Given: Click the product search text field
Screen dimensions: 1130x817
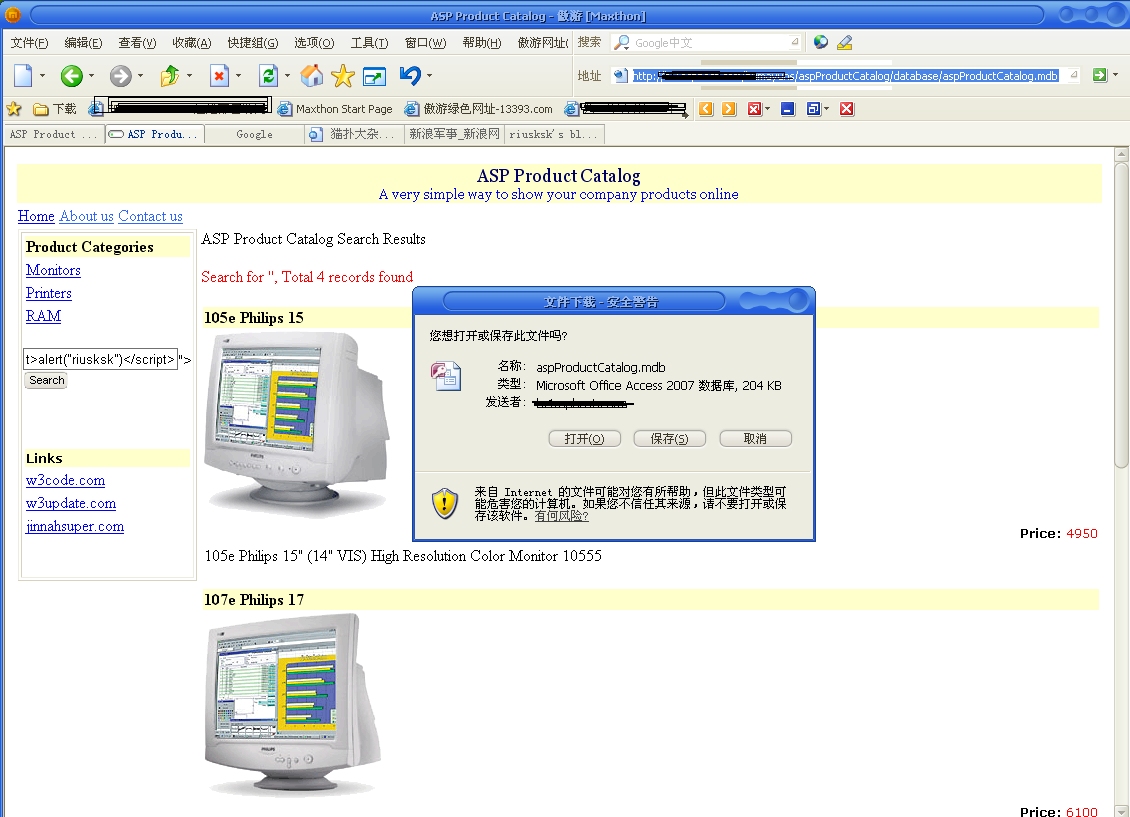Looking at the screenshot, I should (100, 359).
